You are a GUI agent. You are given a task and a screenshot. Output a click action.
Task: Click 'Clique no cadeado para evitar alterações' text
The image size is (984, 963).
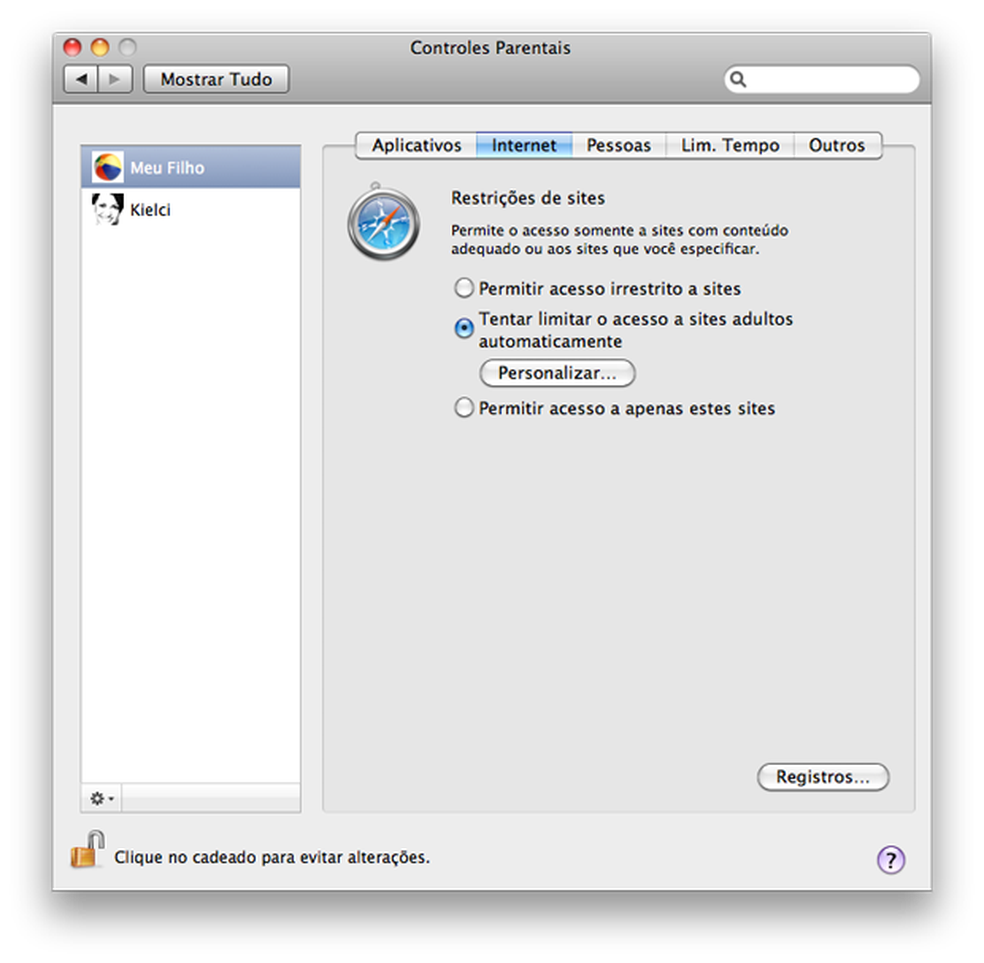click(272, 857)
